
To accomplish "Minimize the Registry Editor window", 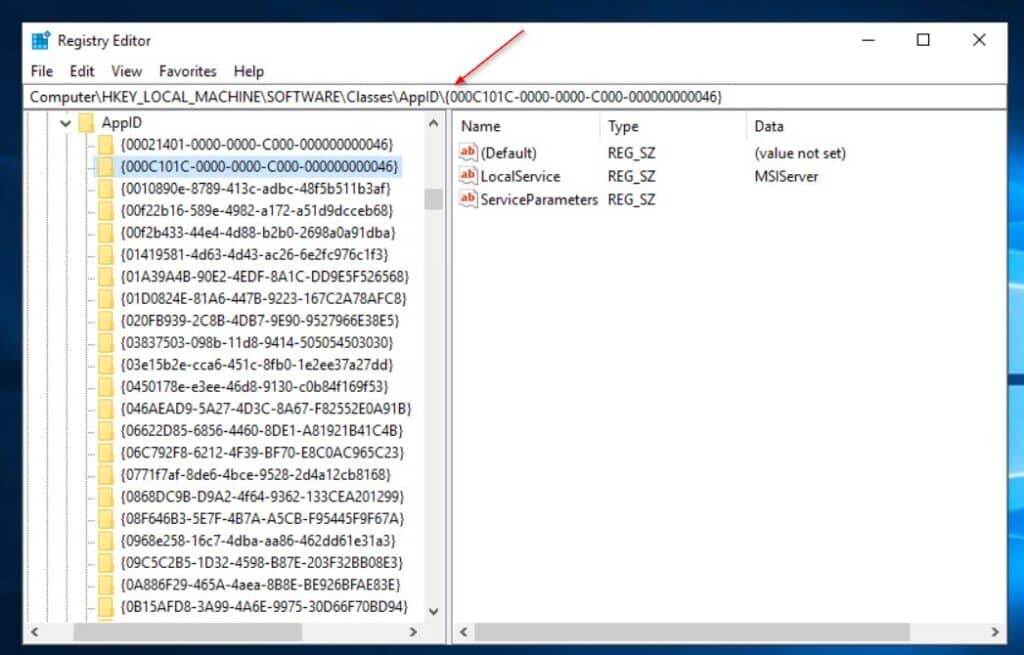I will (868, 40).
